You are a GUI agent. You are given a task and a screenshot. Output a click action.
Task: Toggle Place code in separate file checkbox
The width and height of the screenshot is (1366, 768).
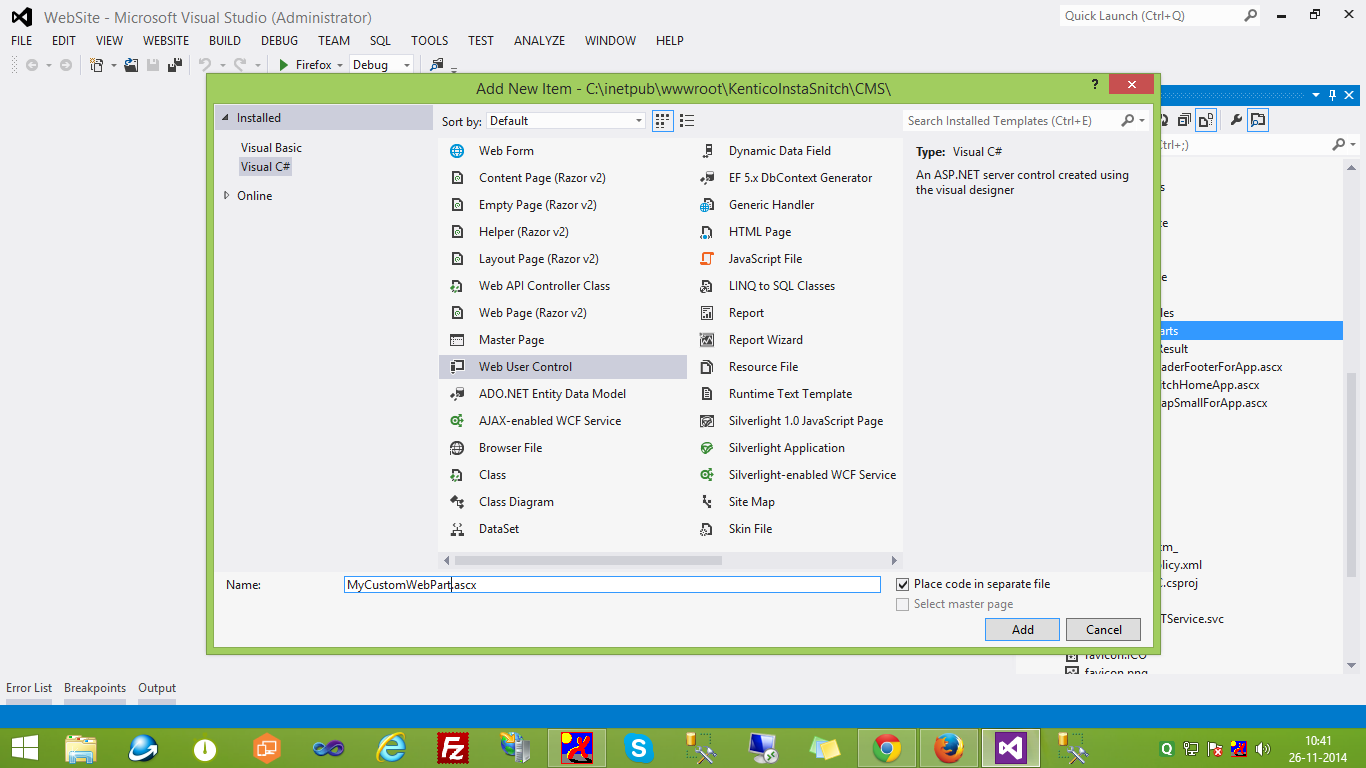903,584
